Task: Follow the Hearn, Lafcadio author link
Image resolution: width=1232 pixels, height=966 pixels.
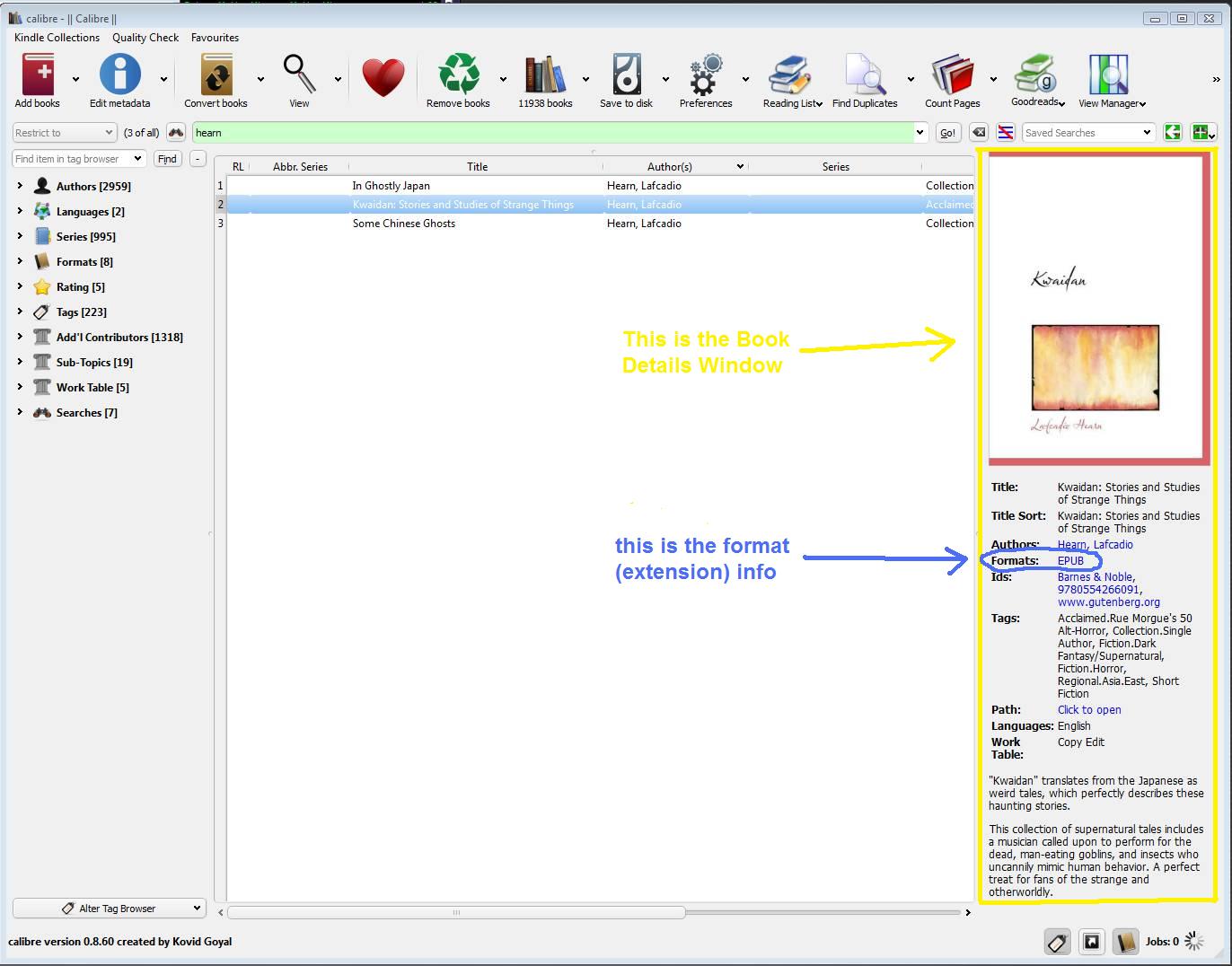Action: click(1095, 545)
